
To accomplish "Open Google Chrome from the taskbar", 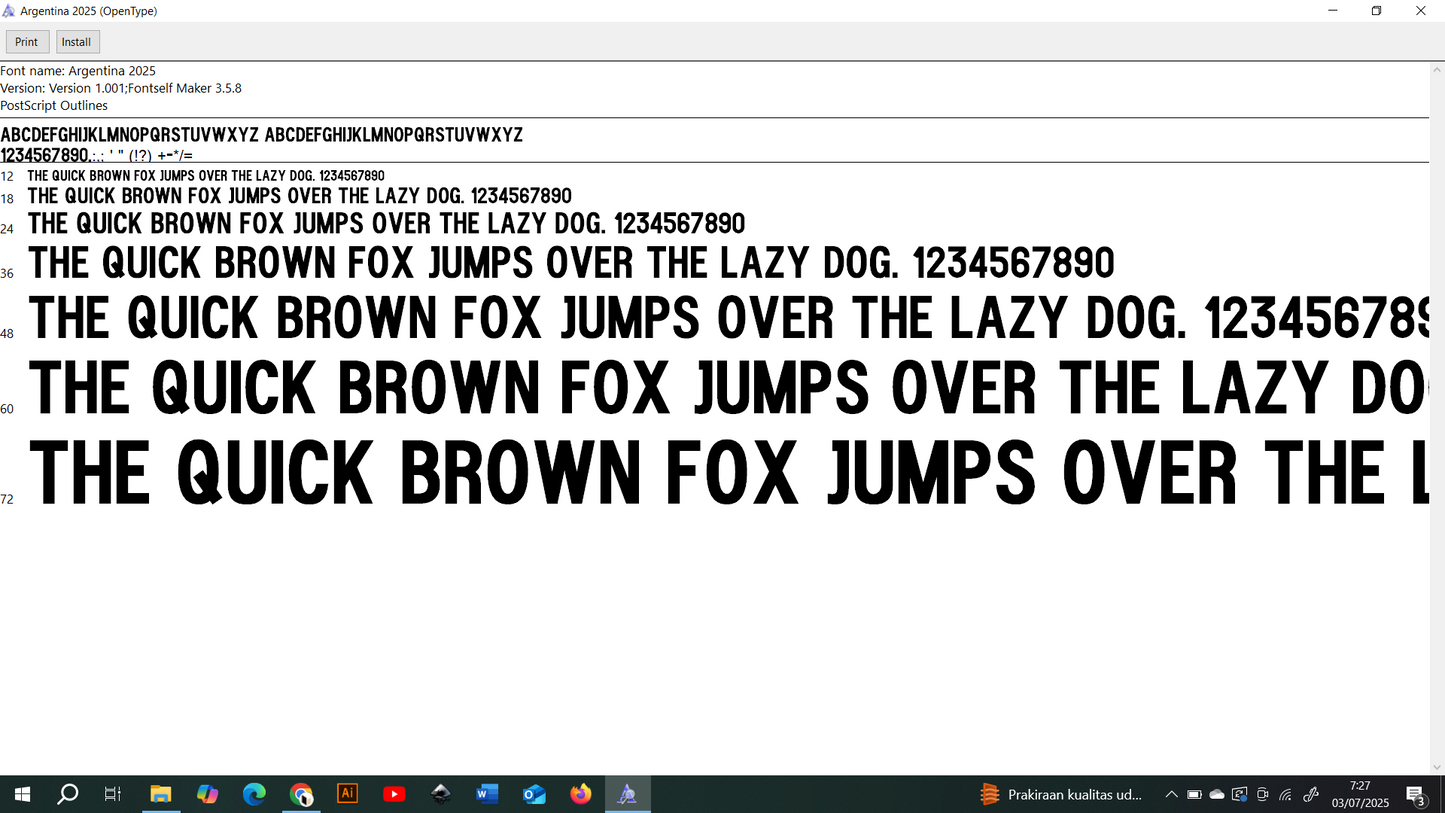I will [x=301, y=794].
